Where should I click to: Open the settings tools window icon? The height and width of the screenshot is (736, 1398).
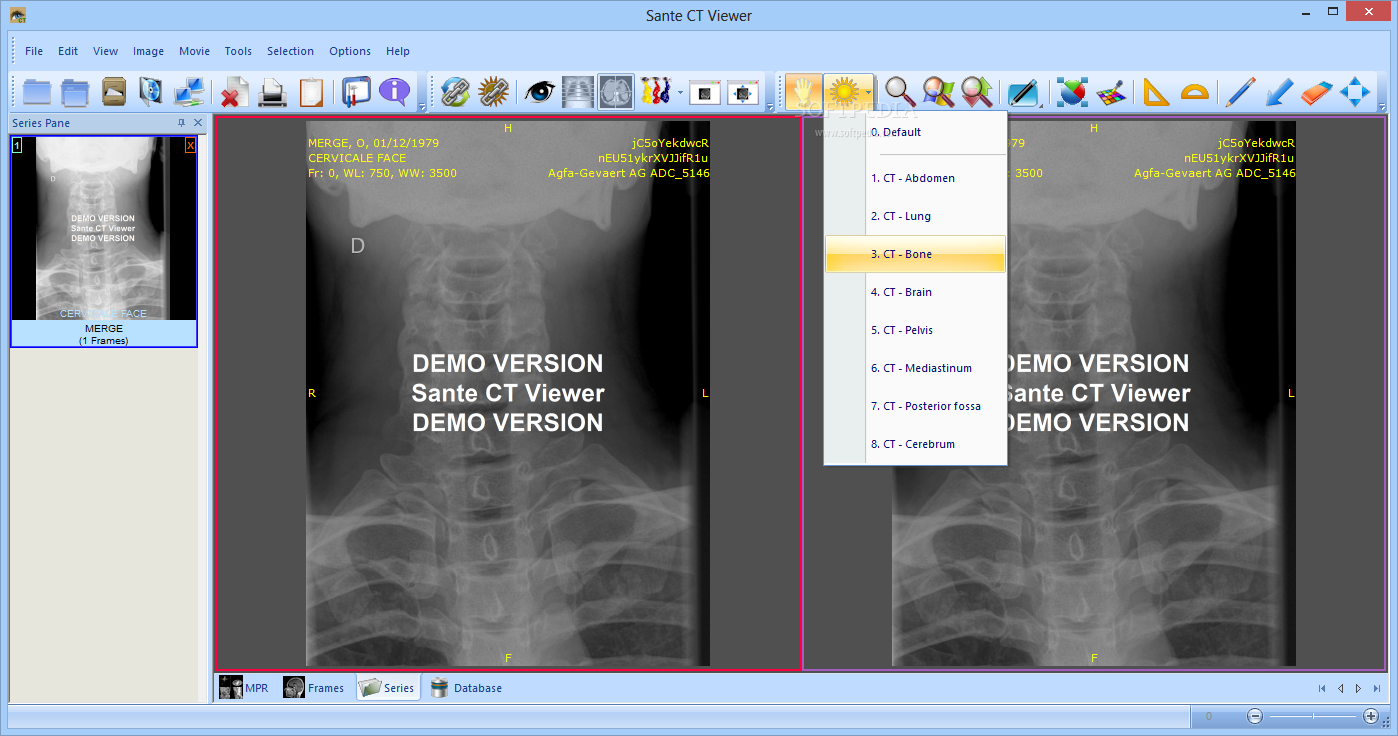pos(357,92)
